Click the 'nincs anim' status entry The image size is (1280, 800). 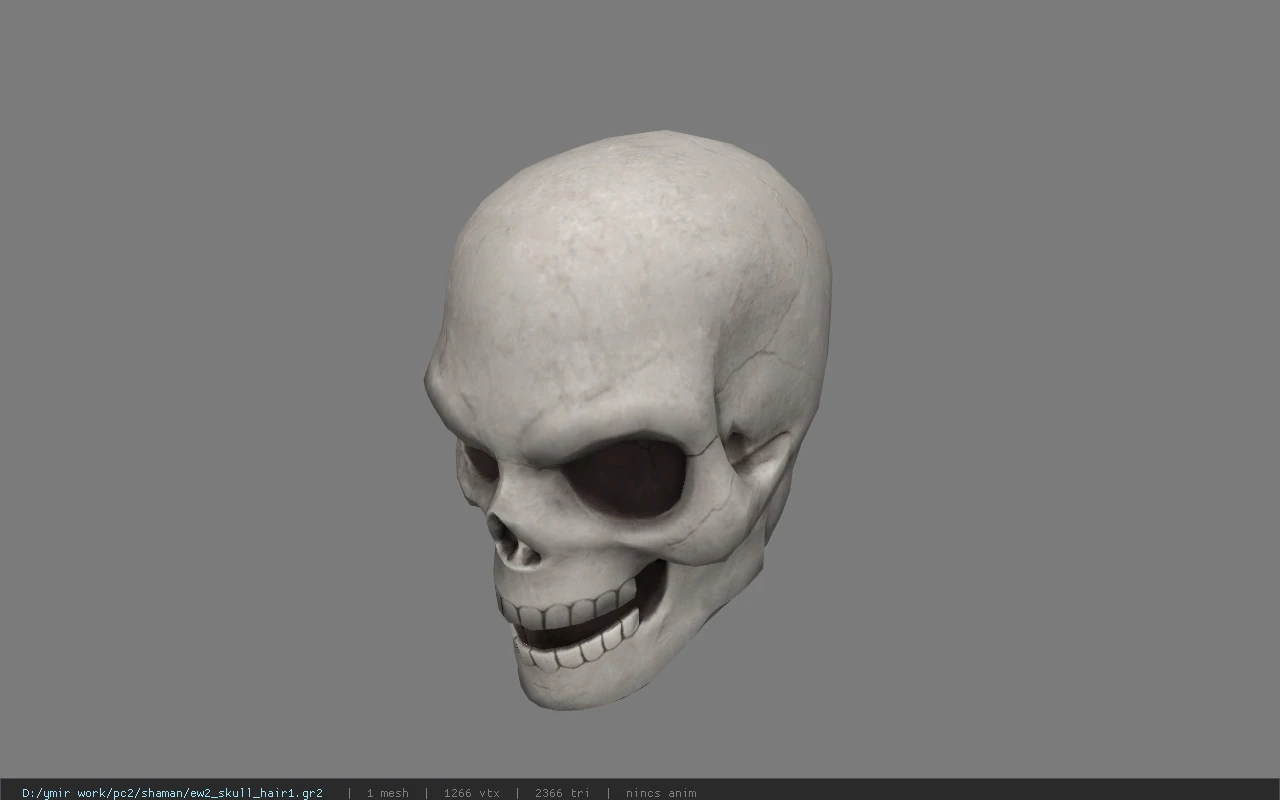(661, 793)
